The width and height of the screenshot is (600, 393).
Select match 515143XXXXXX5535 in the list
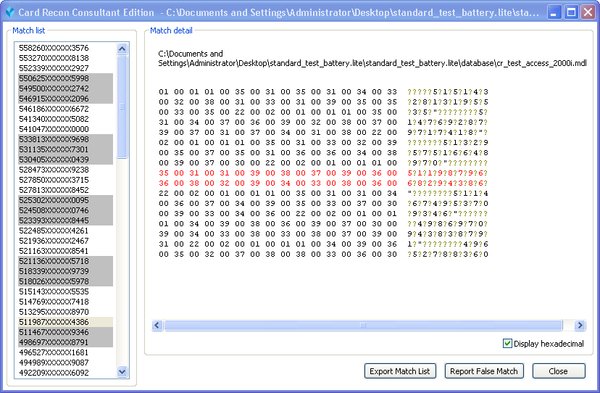[x=65, y=292]
